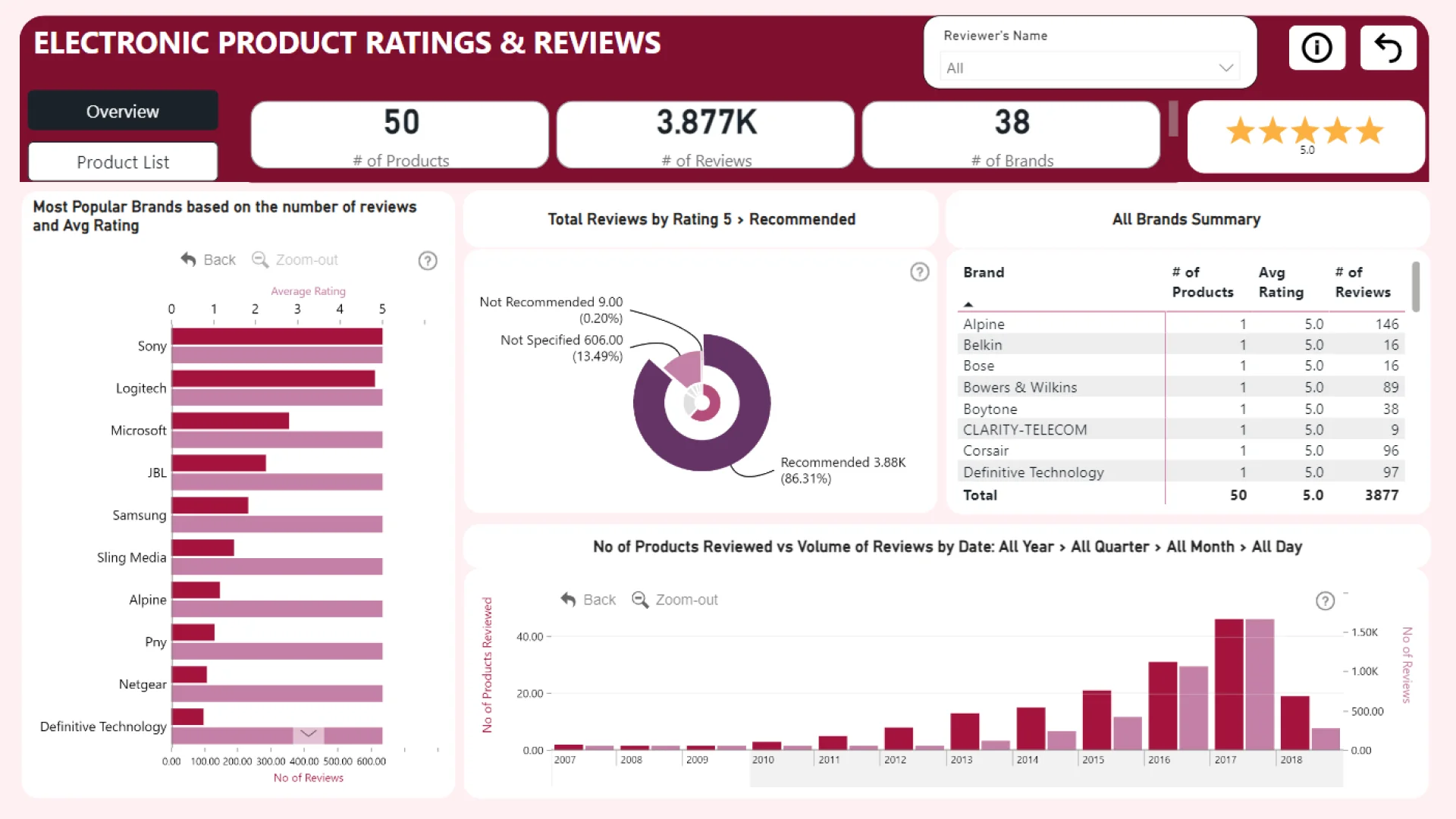Click the 2010 year axis label

pyautogui.click(x=763, y=760)
